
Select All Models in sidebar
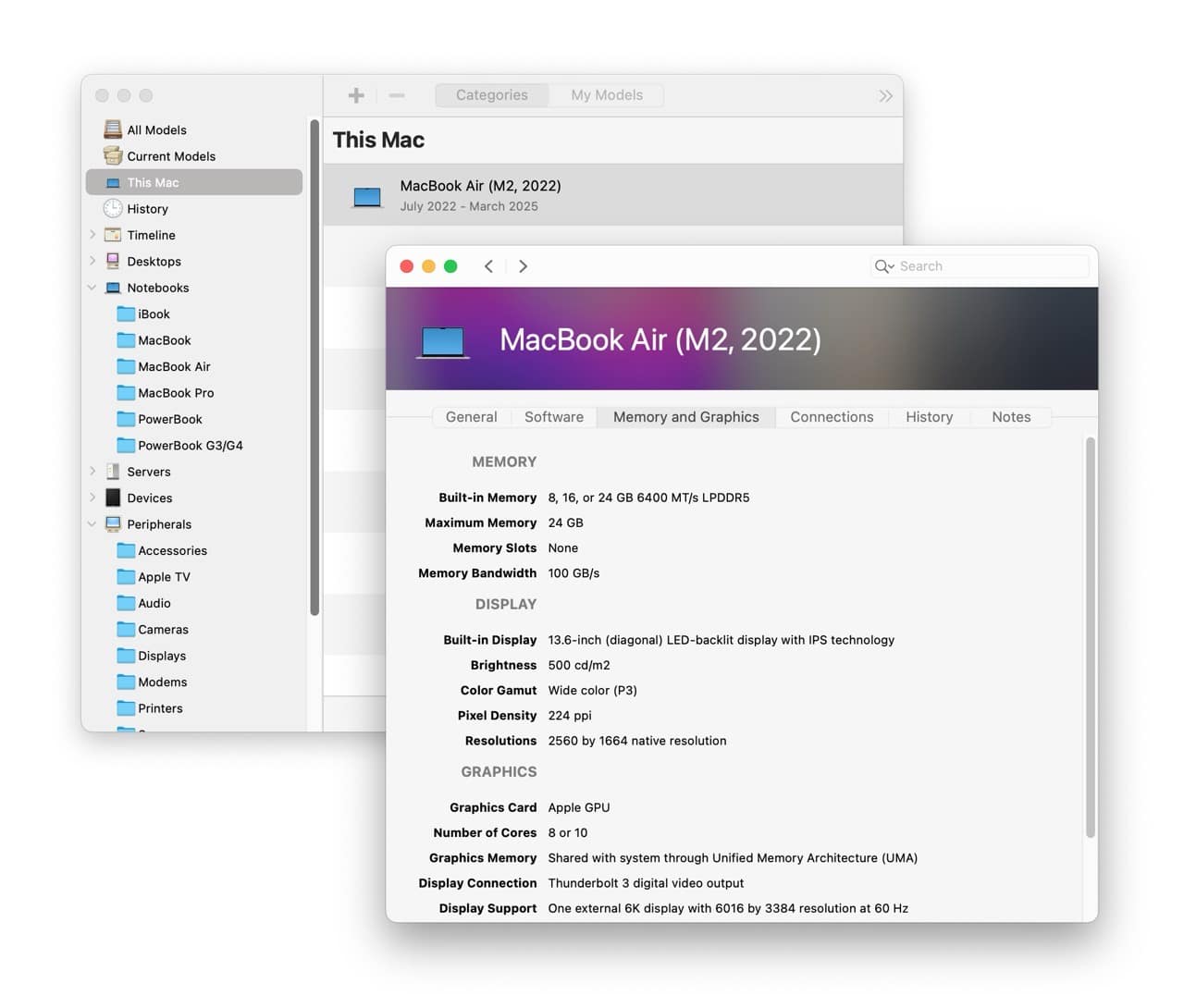tap(194, 129)
